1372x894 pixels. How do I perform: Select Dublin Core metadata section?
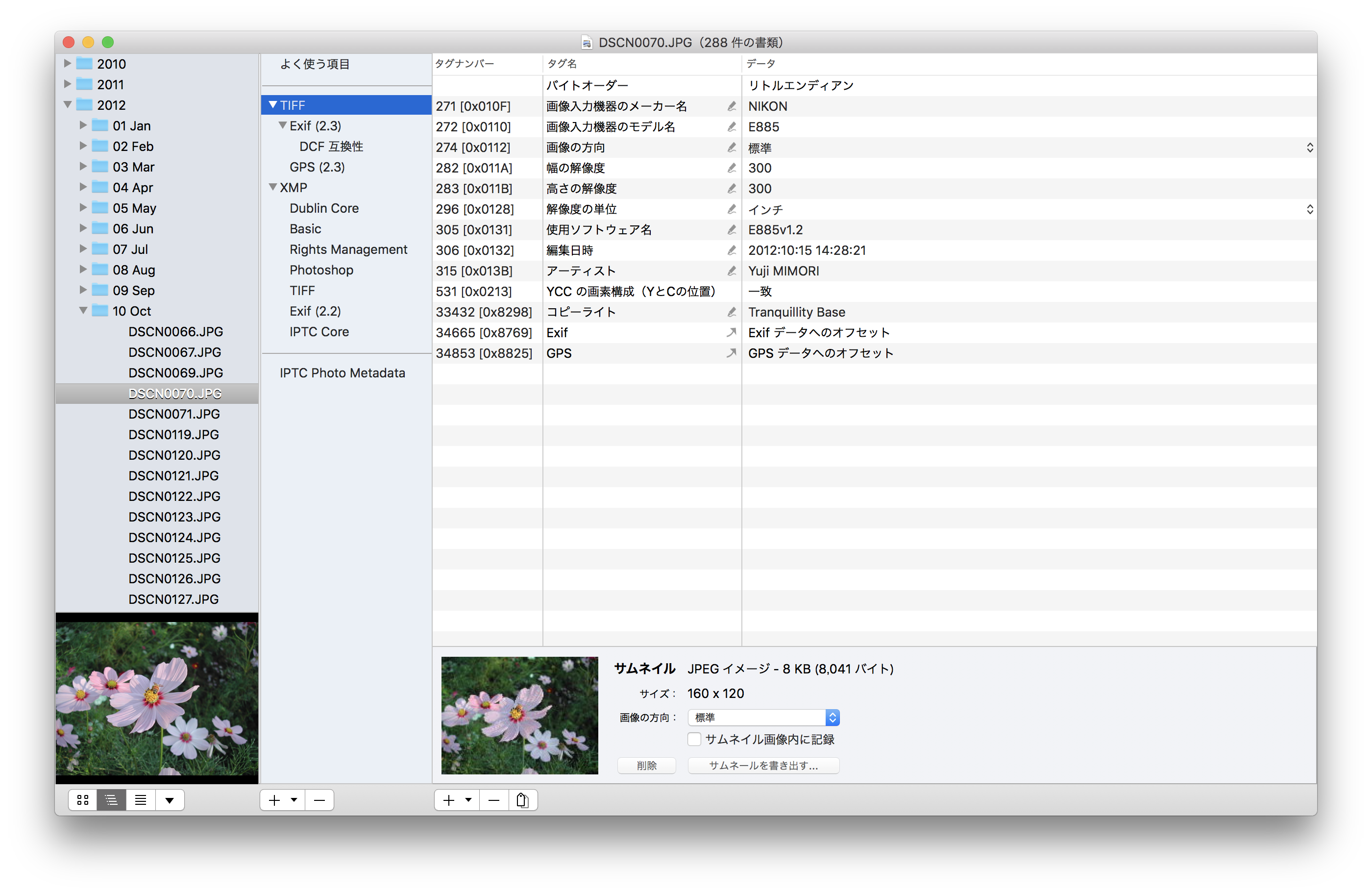[x=324, y=208]
